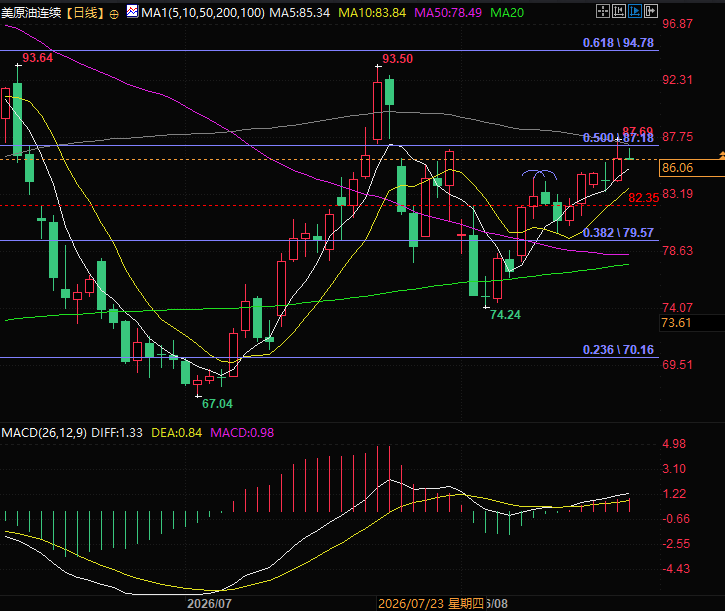Click the 2026/07/23 星期四 crosshair date tag
The width and height of the screenshot is (725, 611).
click(x=431, y=603)
